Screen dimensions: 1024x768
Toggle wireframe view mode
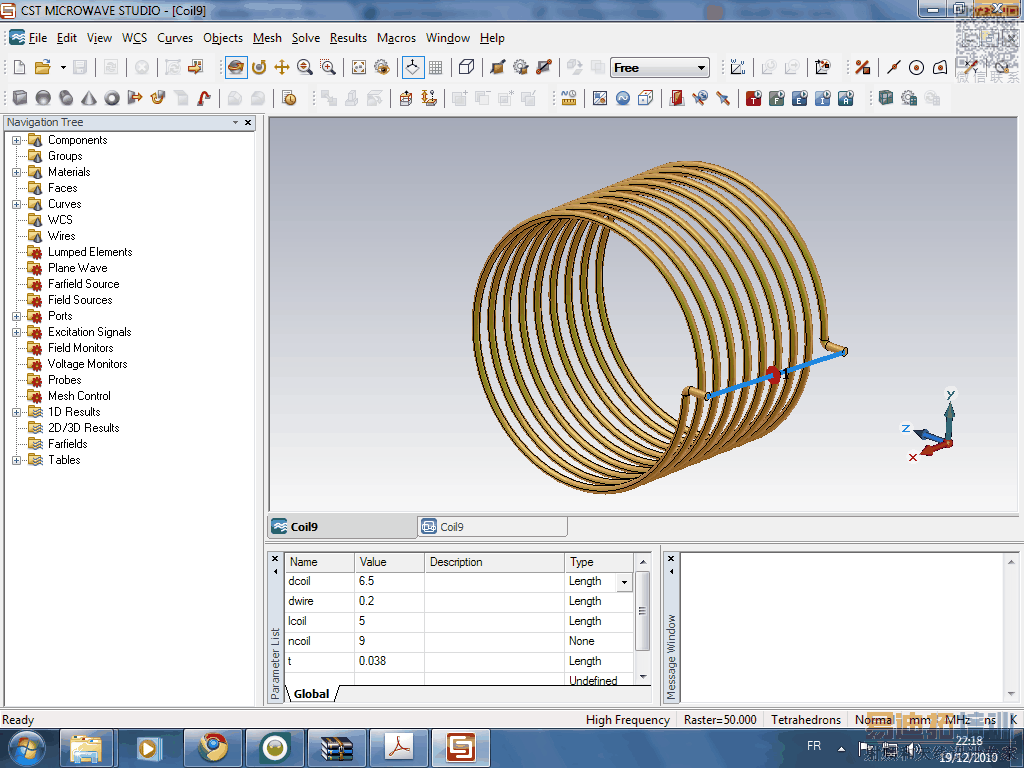click(x=466, y=68)
